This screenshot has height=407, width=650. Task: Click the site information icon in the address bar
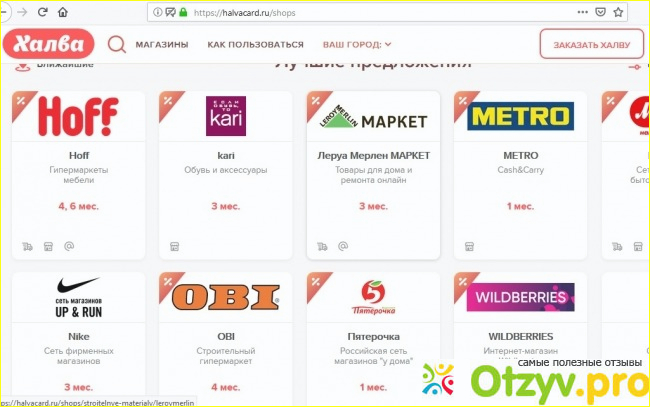tap(158, 12)
